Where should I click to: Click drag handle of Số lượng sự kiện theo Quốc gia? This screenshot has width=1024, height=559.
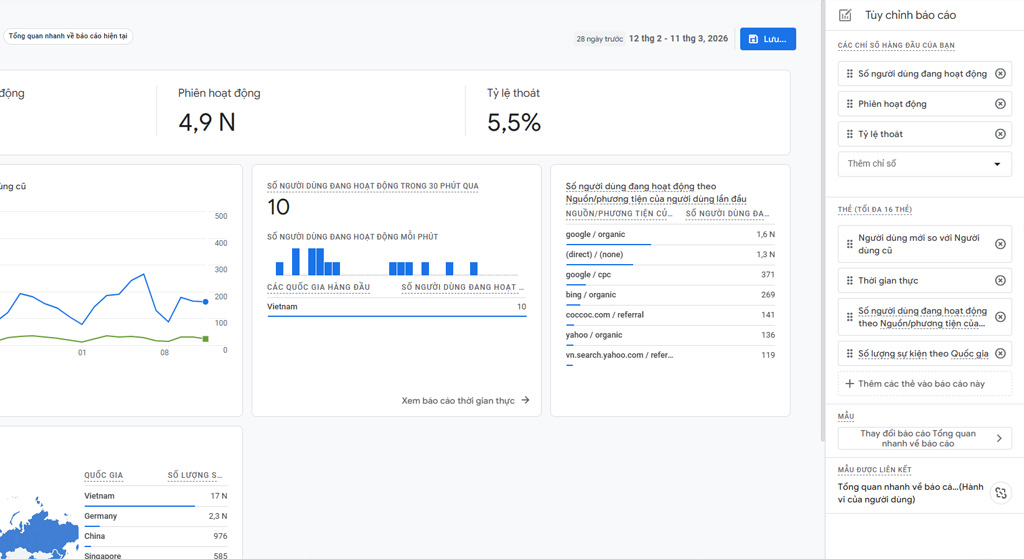pos(850,354)
